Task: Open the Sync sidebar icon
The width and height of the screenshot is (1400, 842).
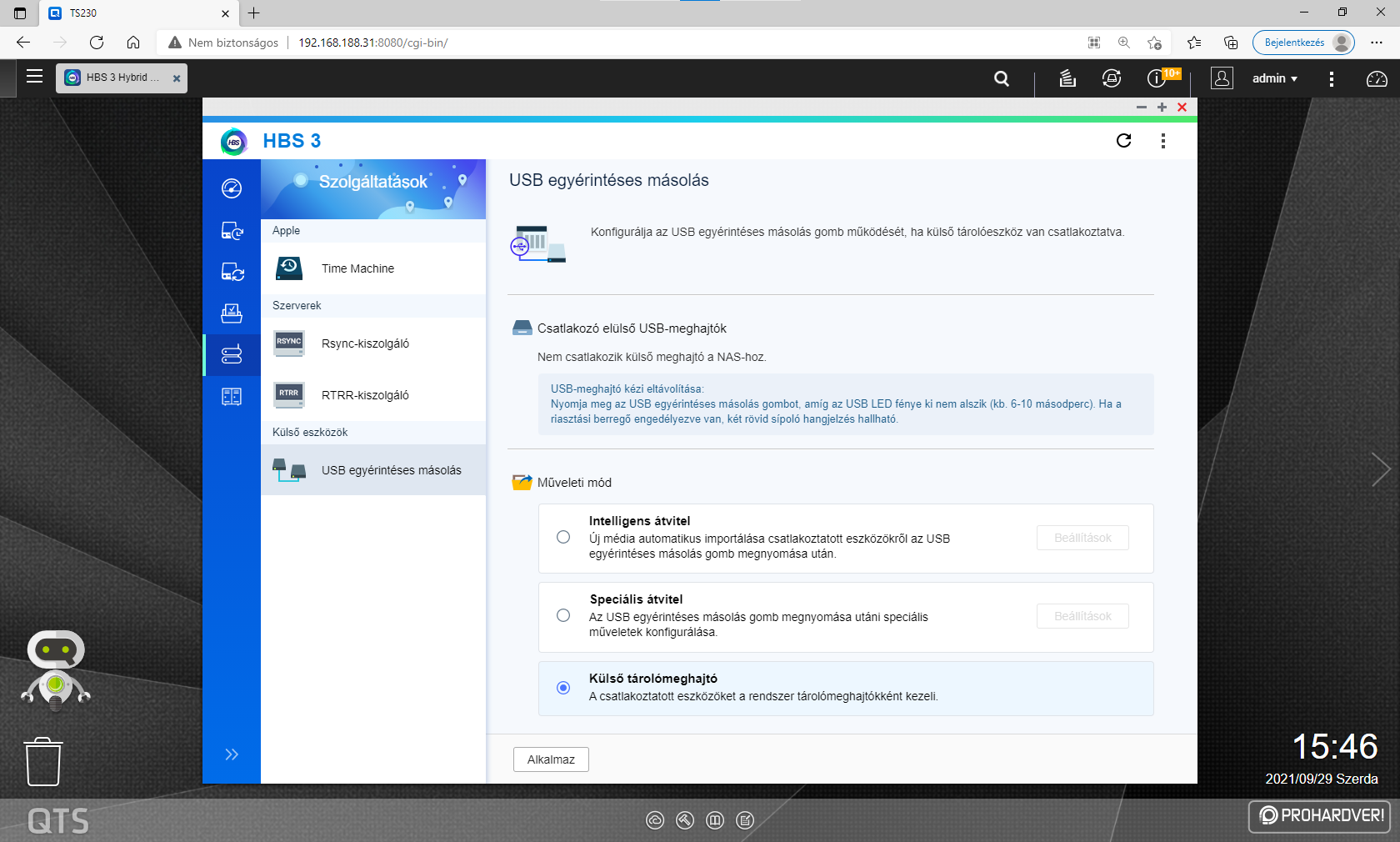Action: 232,272
